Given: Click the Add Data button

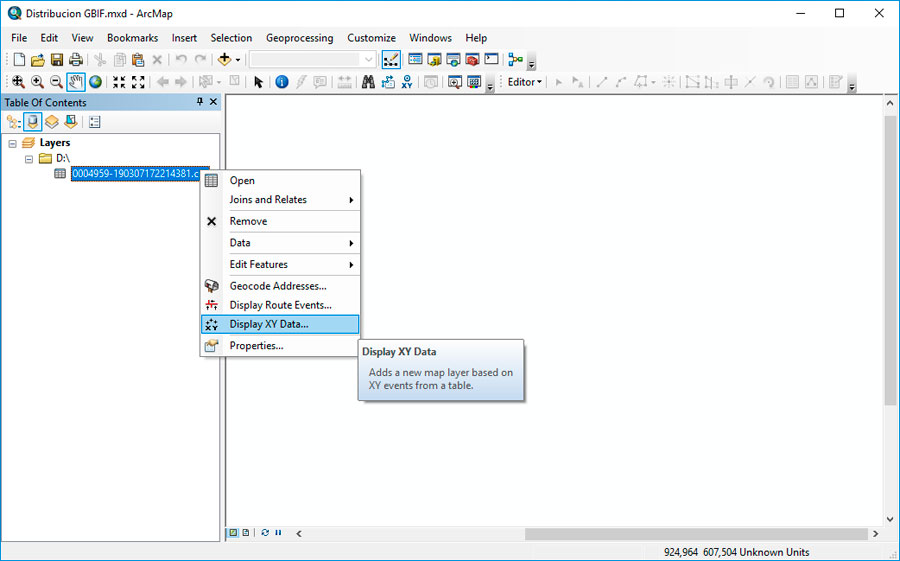Looking at the screenshot, I should coord(224,60).
